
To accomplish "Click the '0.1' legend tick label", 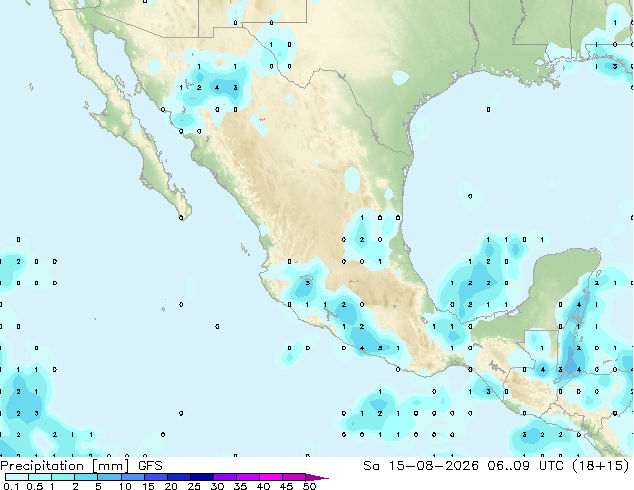I will [x=11, y=486].
